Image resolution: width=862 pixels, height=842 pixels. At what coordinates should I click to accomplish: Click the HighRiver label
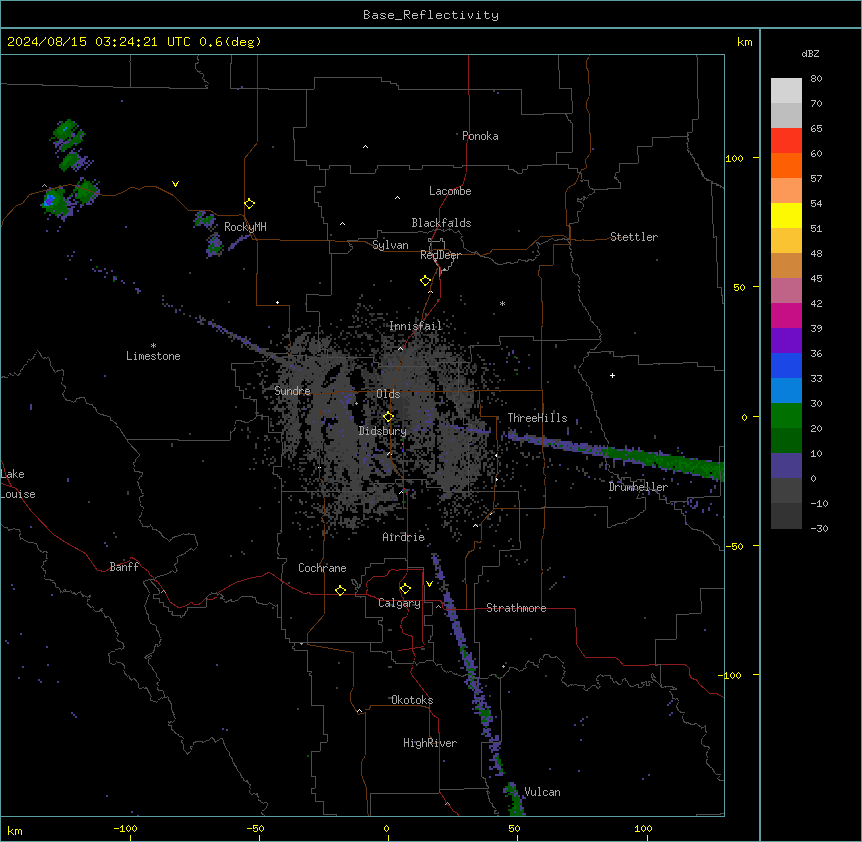[x=430, y=743]
